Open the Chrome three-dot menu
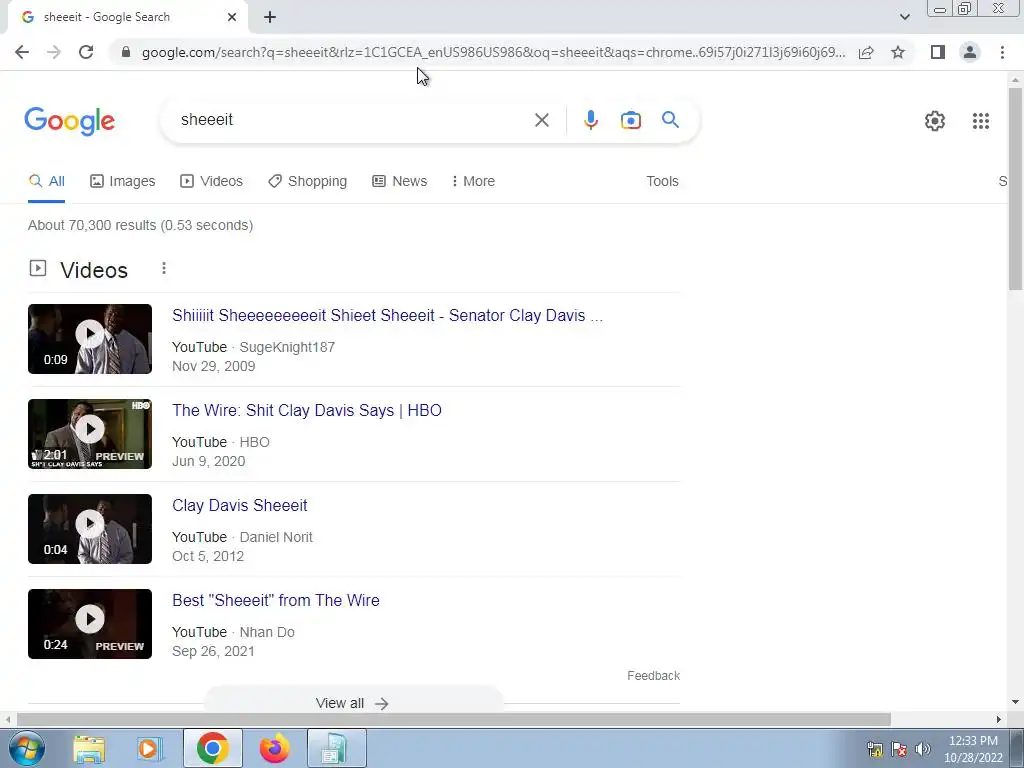Viewport: 1024px width, 768px height. tap(1002, 52)
